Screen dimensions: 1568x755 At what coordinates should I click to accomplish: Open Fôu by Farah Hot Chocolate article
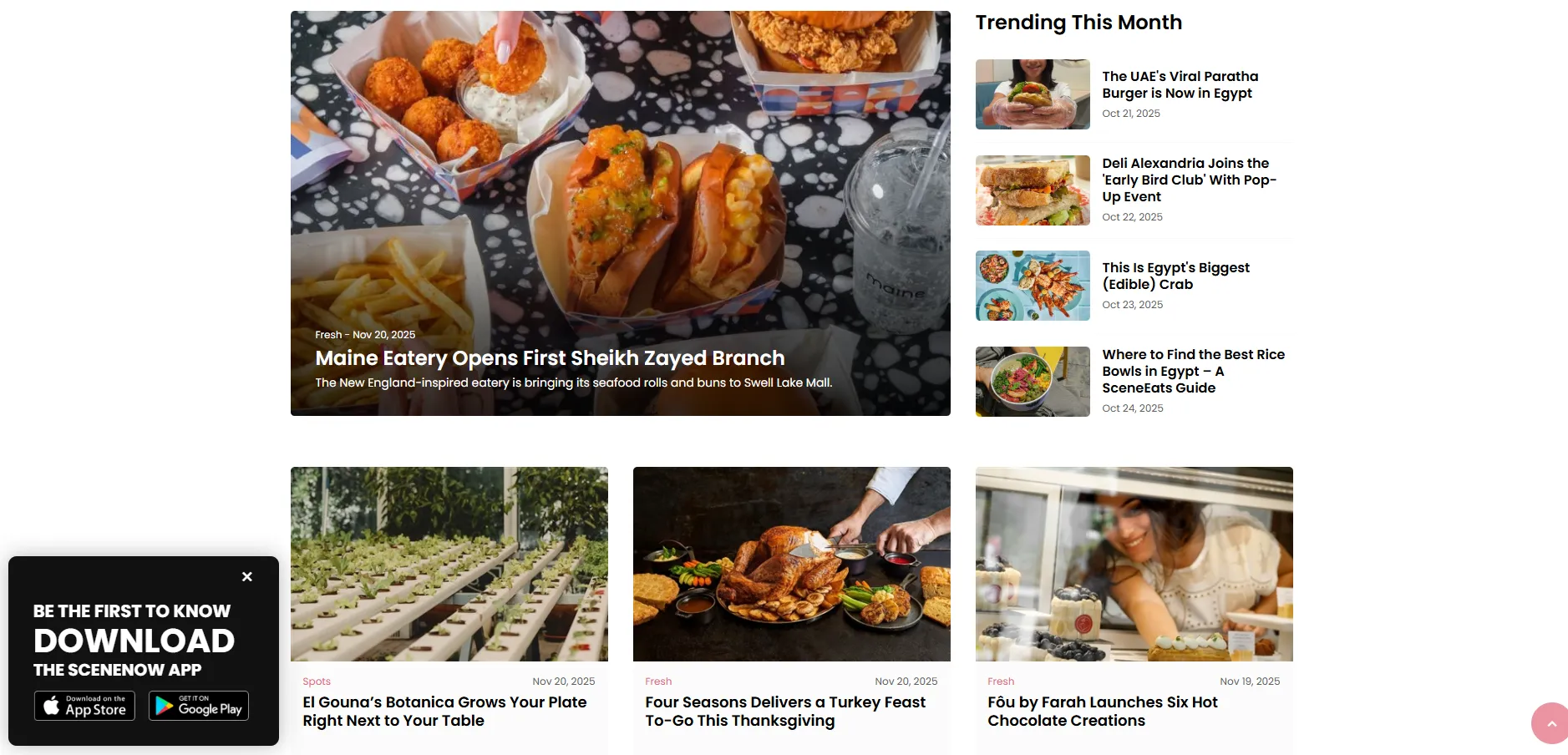pyautogui.click(x=1103, y=712)
